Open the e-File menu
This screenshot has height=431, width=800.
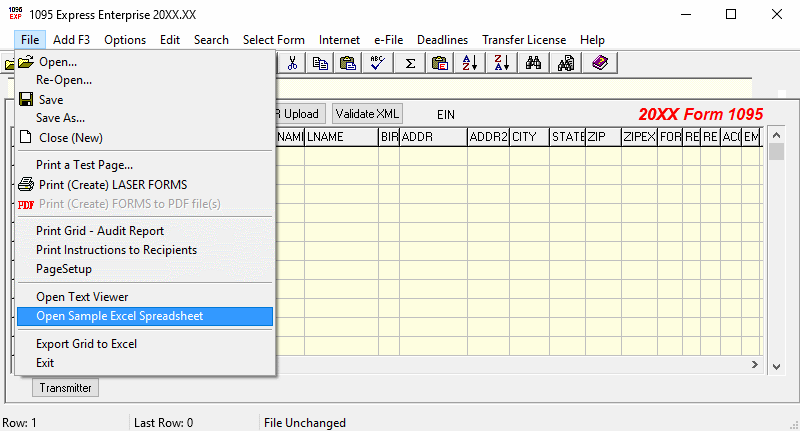coord(389,40)
